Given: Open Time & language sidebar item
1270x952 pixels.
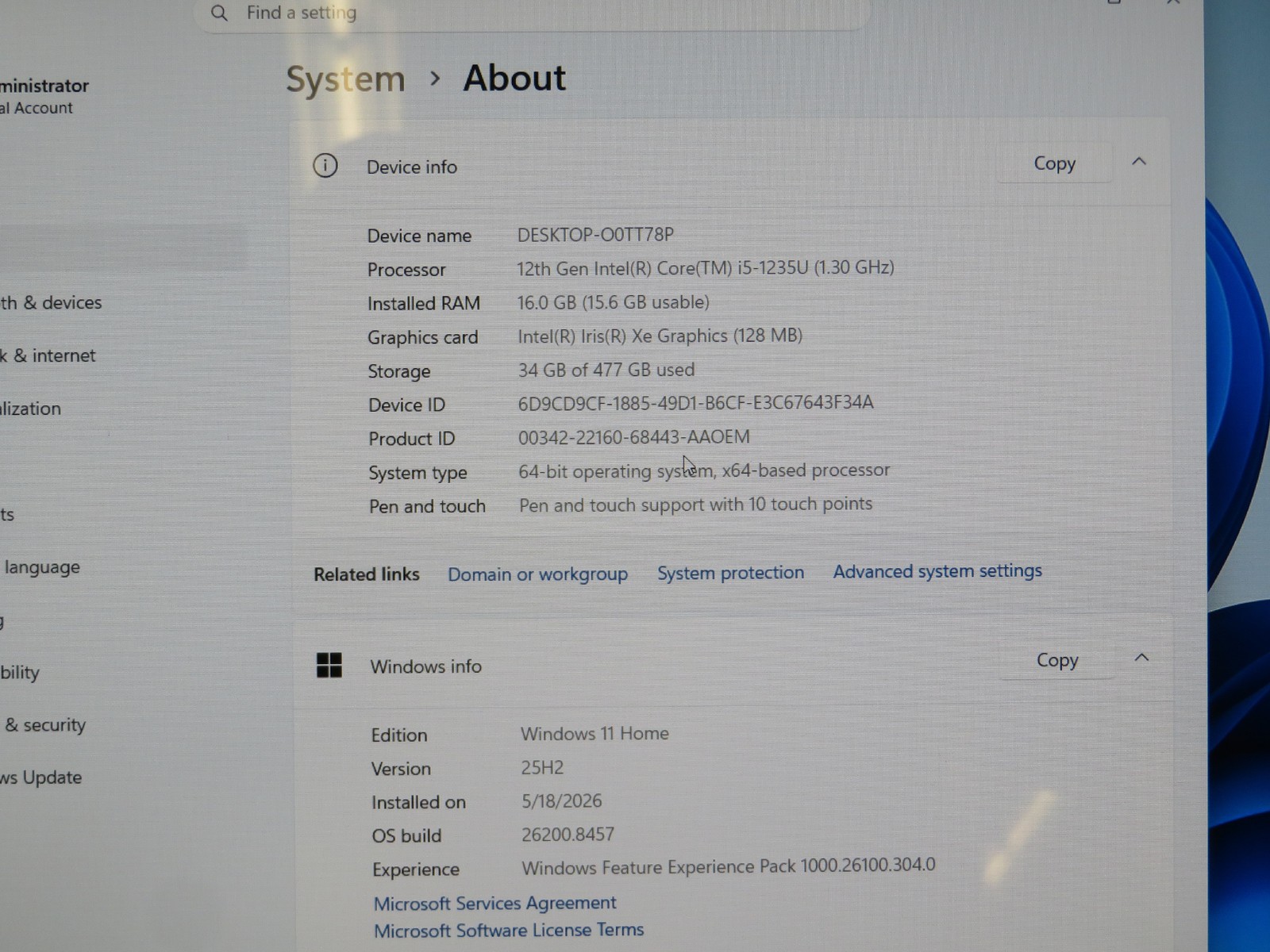Looking at the screenshot, I should click(x=41, y=567).
